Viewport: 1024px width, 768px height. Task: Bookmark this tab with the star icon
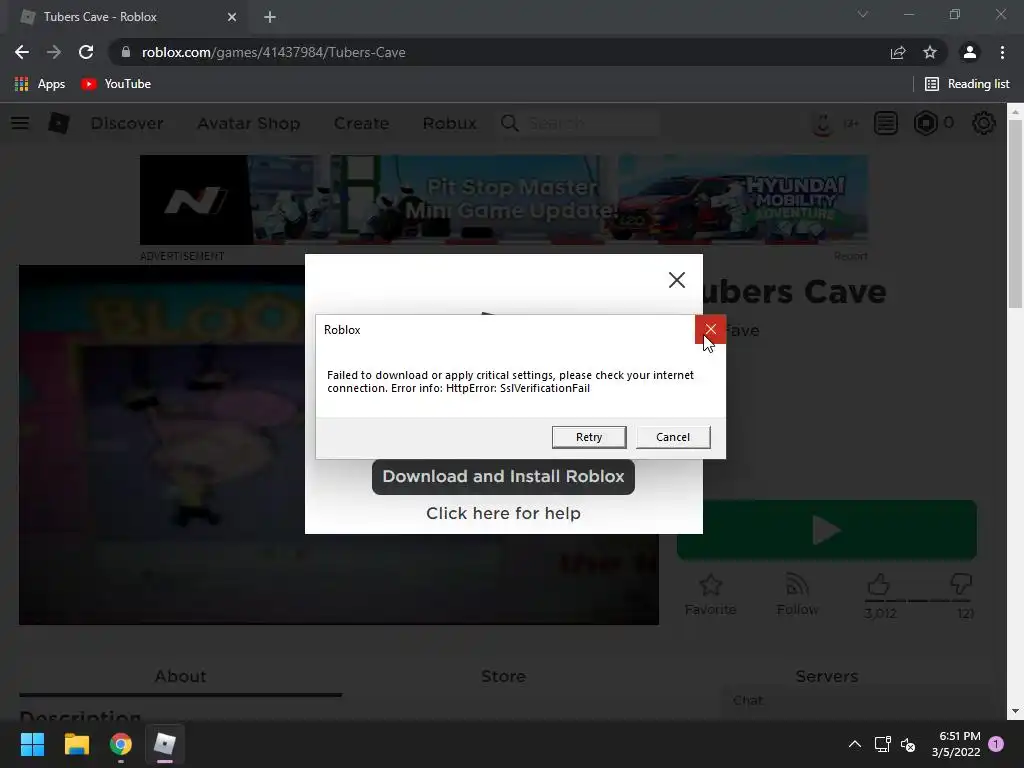point(930,52)
